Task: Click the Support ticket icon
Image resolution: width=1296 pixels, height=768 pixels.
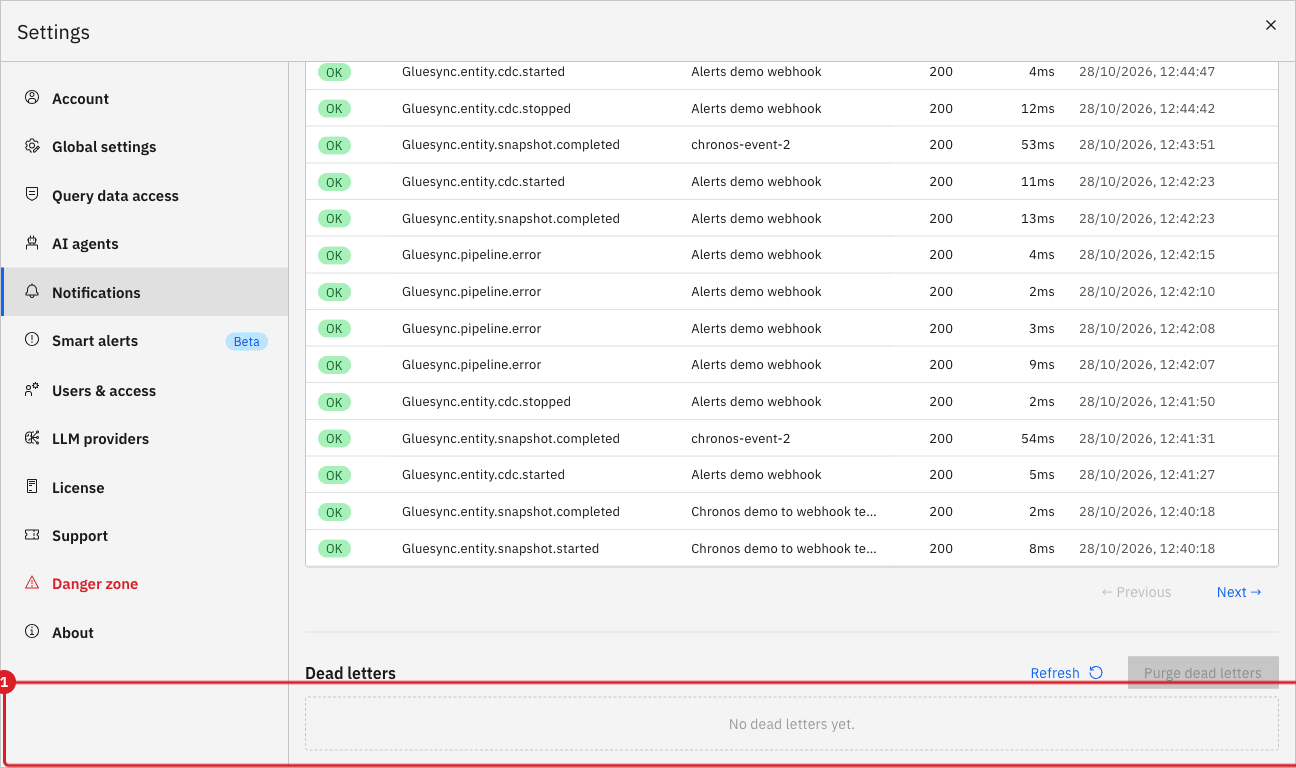Action: [x=32, y=535]
